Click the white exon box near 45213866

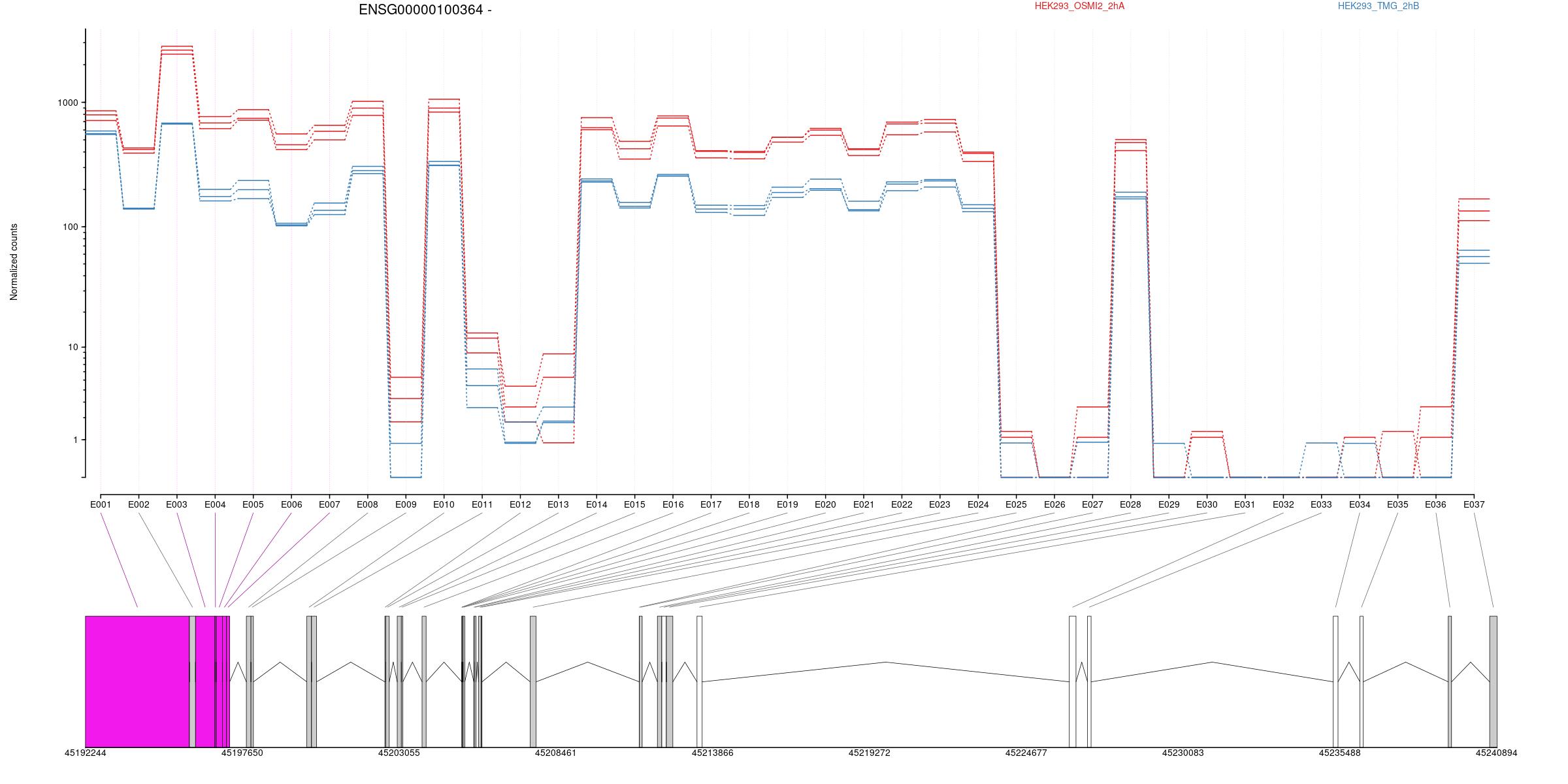(700, 681)
